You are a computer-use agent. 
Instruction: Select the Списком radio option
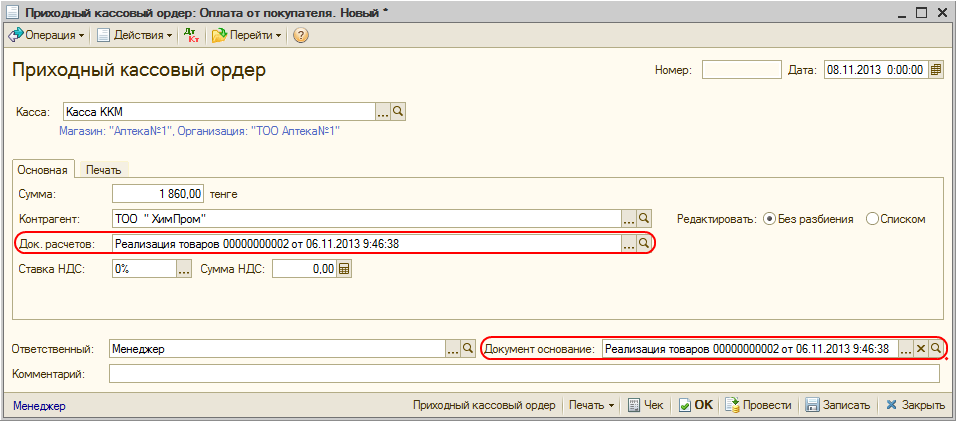872,218
